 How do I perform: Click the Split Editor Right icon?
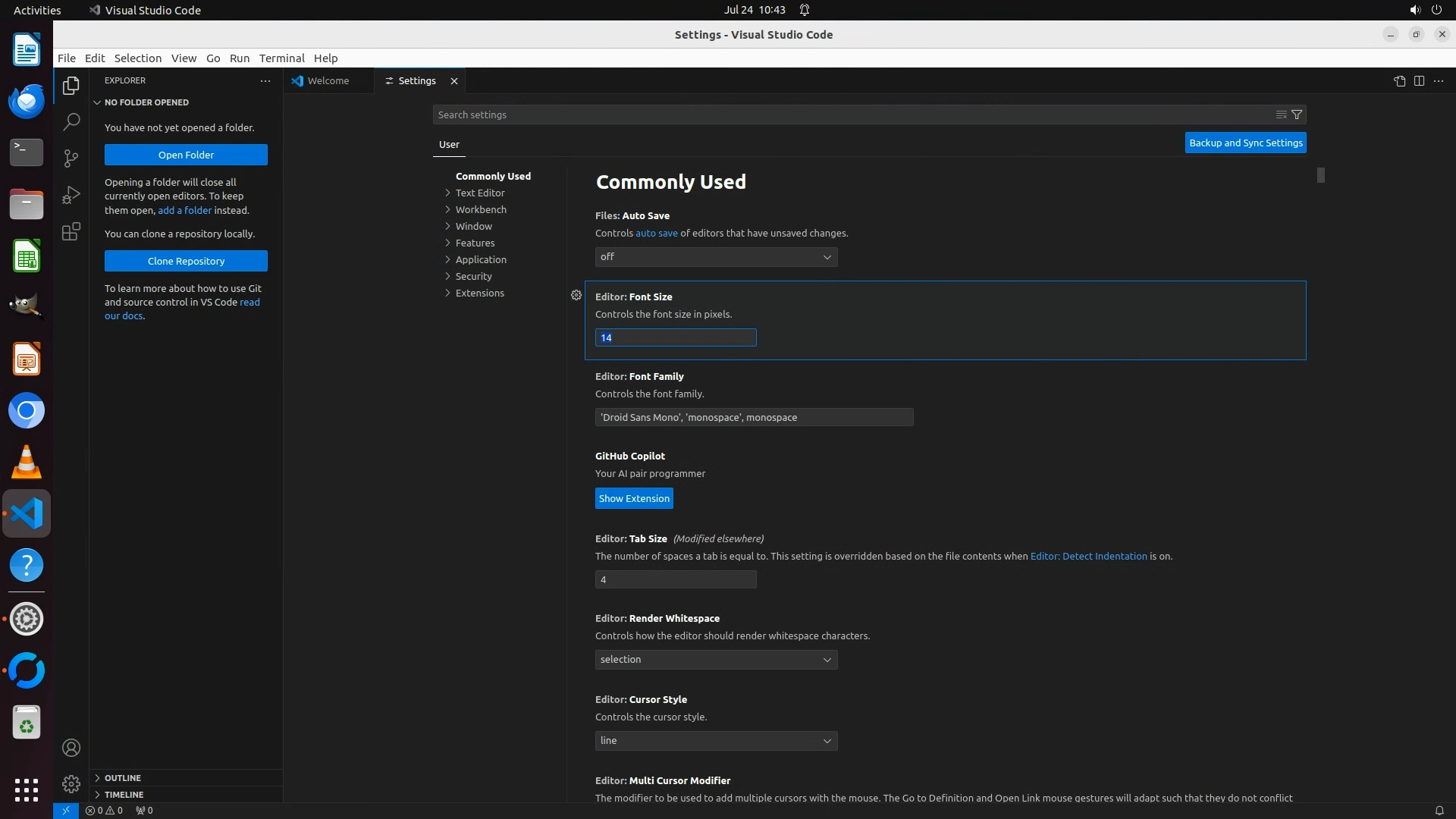click(x=1419, y=81)
